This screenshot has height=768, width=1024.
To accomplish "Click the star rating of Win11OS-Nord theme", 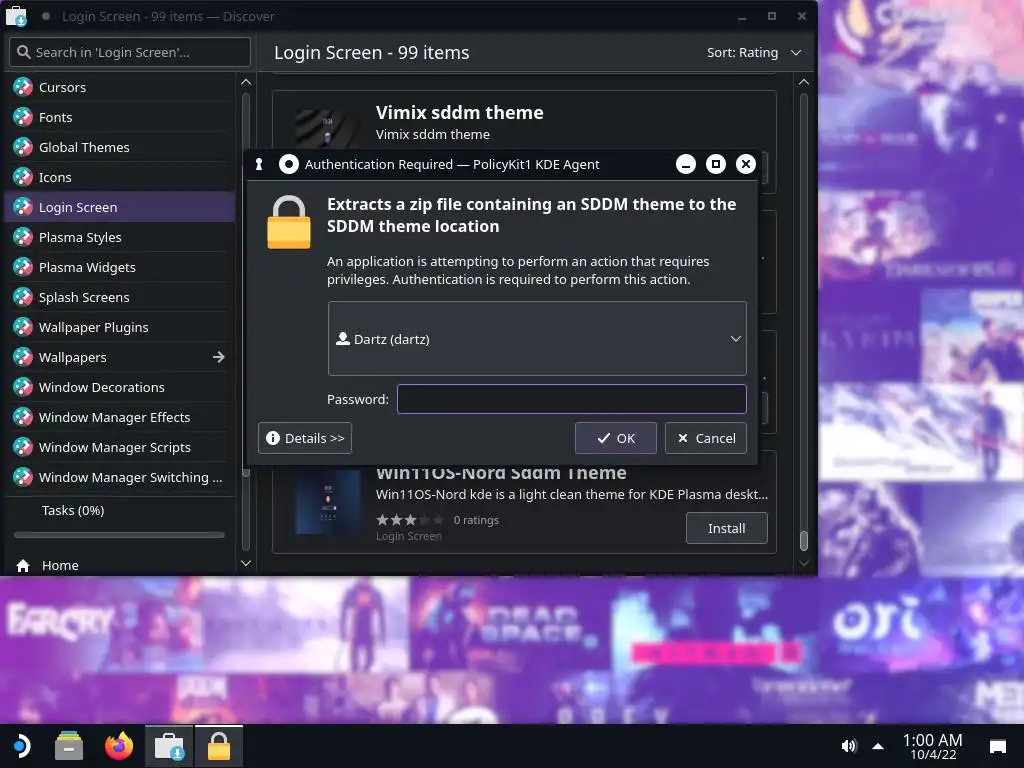I will click(409, 520).
